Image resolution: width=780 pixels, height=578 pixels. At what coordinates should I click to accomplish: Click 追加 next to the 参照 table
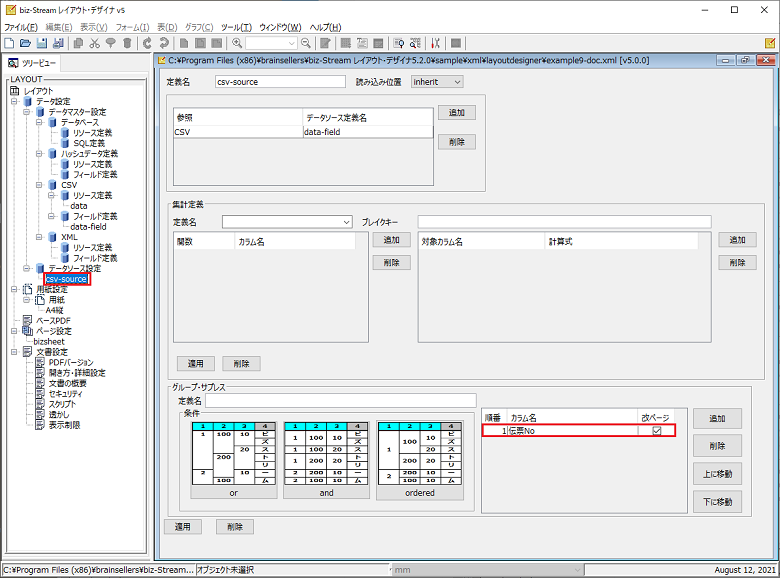pos(457,112)
